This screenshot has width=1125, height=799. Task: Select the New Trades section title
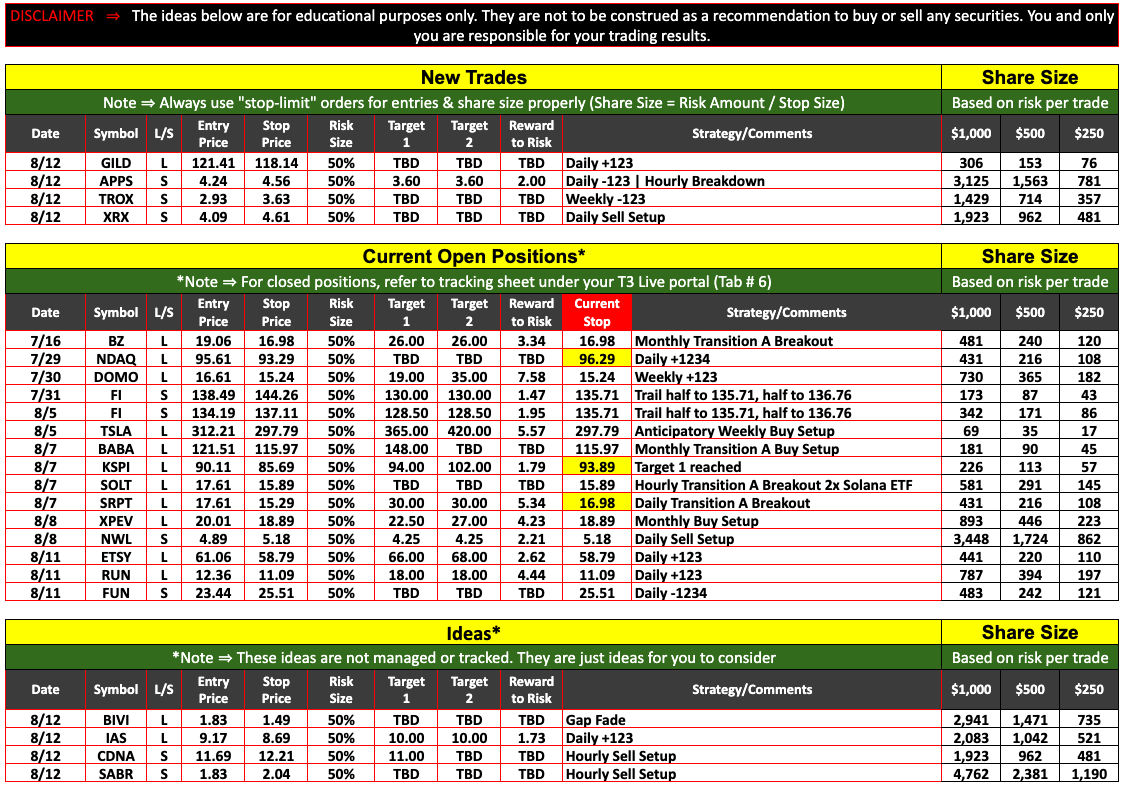point(473,78)
